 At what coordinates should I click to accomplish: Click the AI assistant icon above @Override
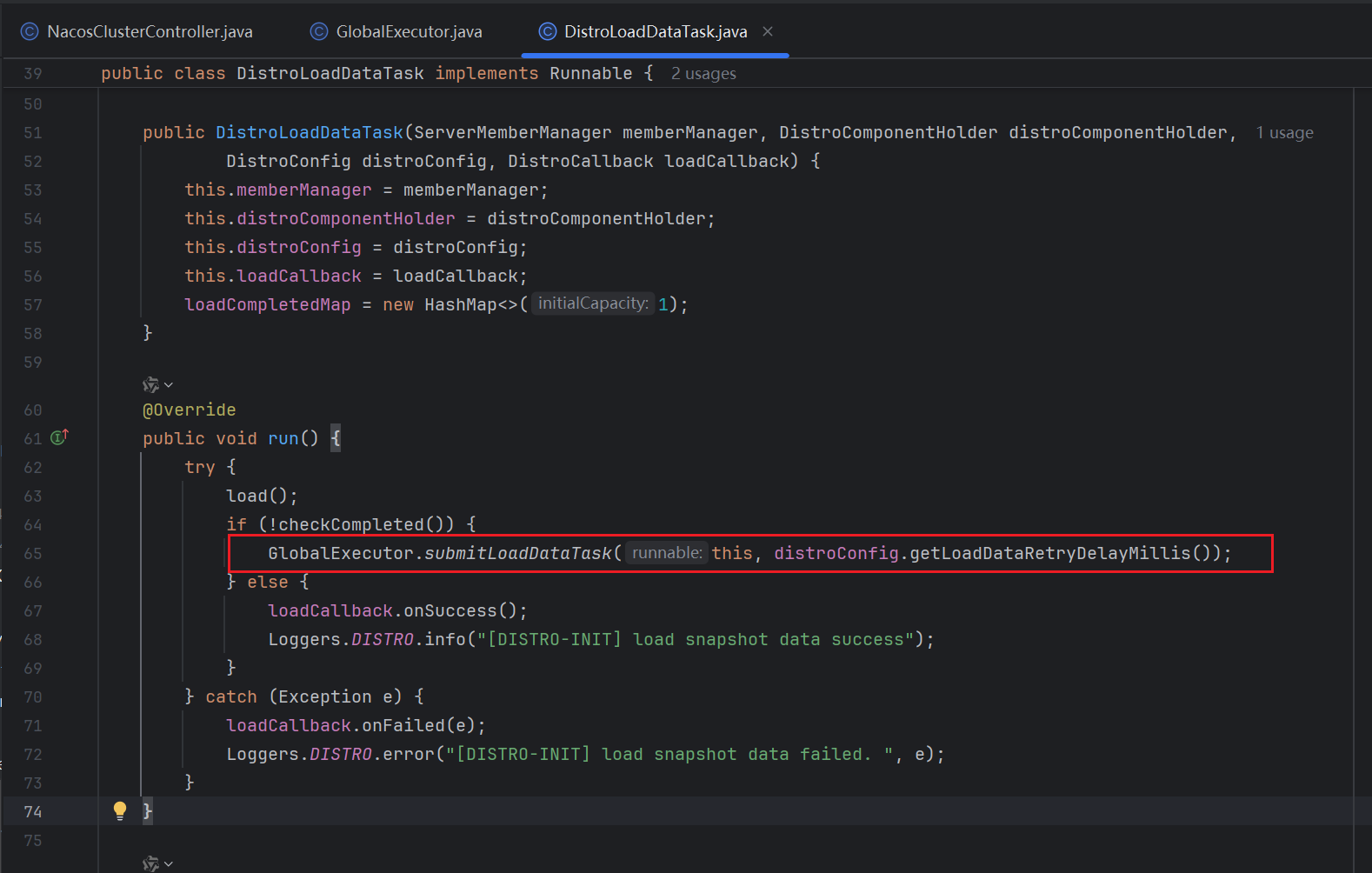tap(150, 384)
